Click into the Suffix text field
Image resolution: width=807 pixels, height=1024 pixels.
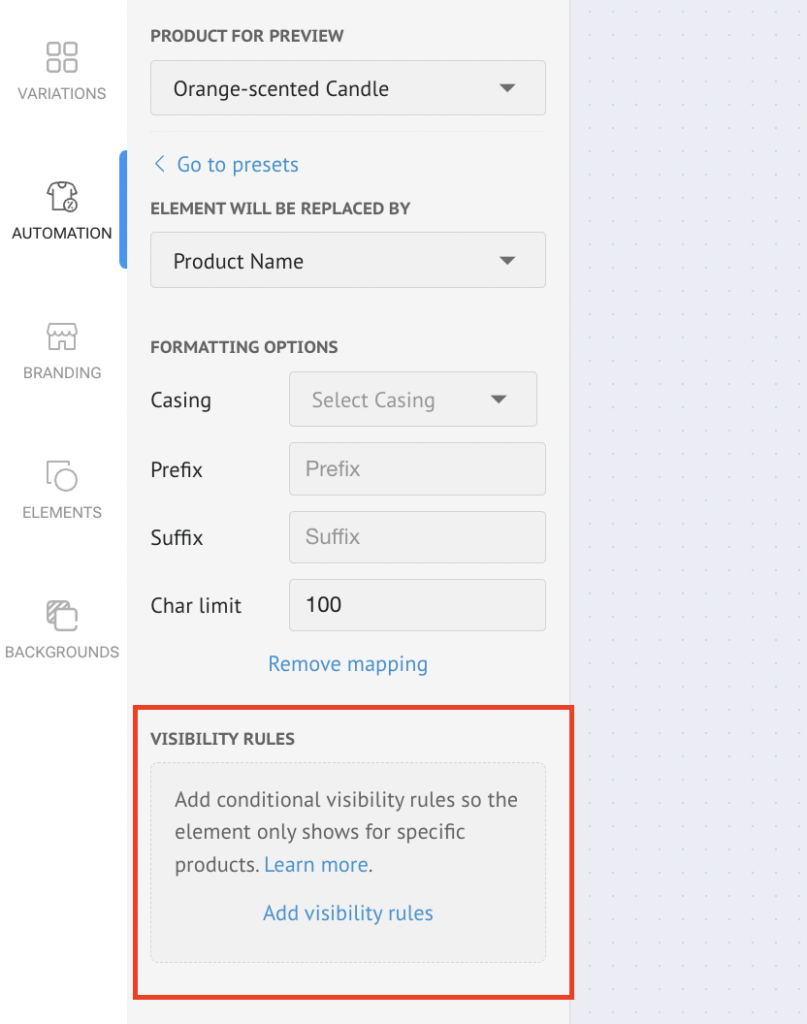pyautogui.click(x=417, y=537)
